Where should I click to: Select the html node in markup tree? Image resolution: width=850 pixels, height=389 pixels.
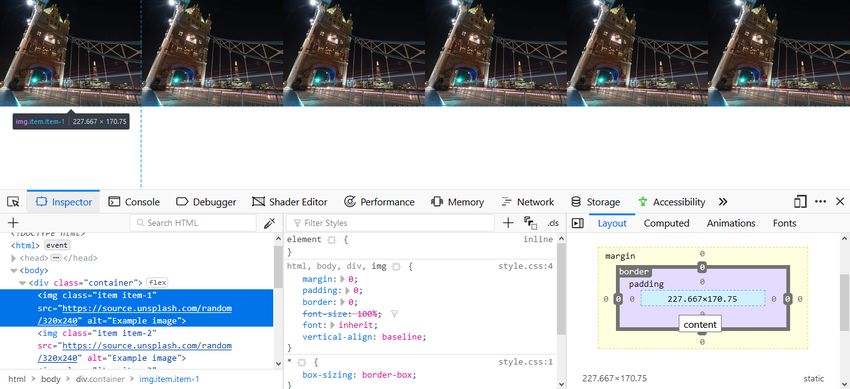[x=26, y=245]
